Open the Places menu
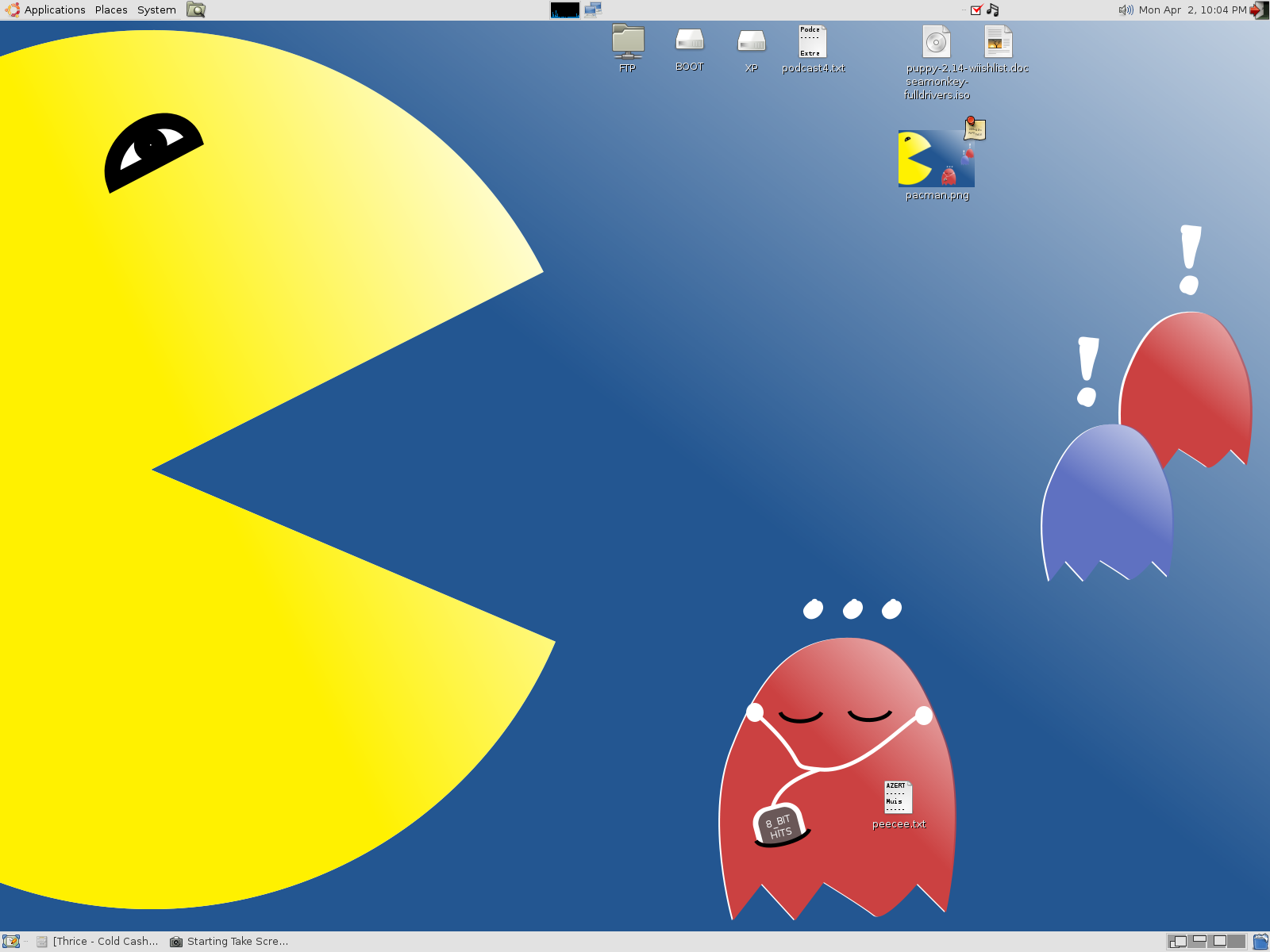The height and width of the screenshot is (952, 1270). pos(111,10)
